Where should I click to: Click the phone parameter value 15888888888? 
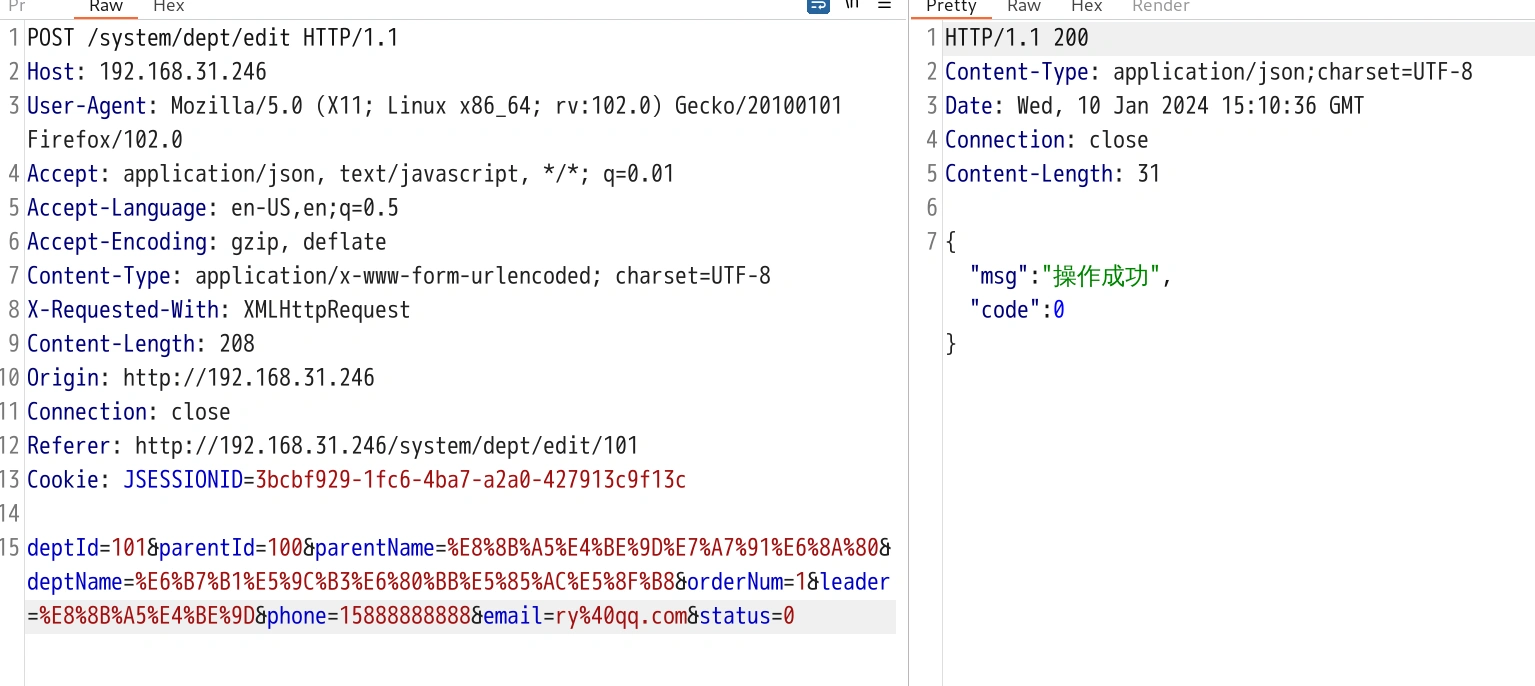click(405, 616)
